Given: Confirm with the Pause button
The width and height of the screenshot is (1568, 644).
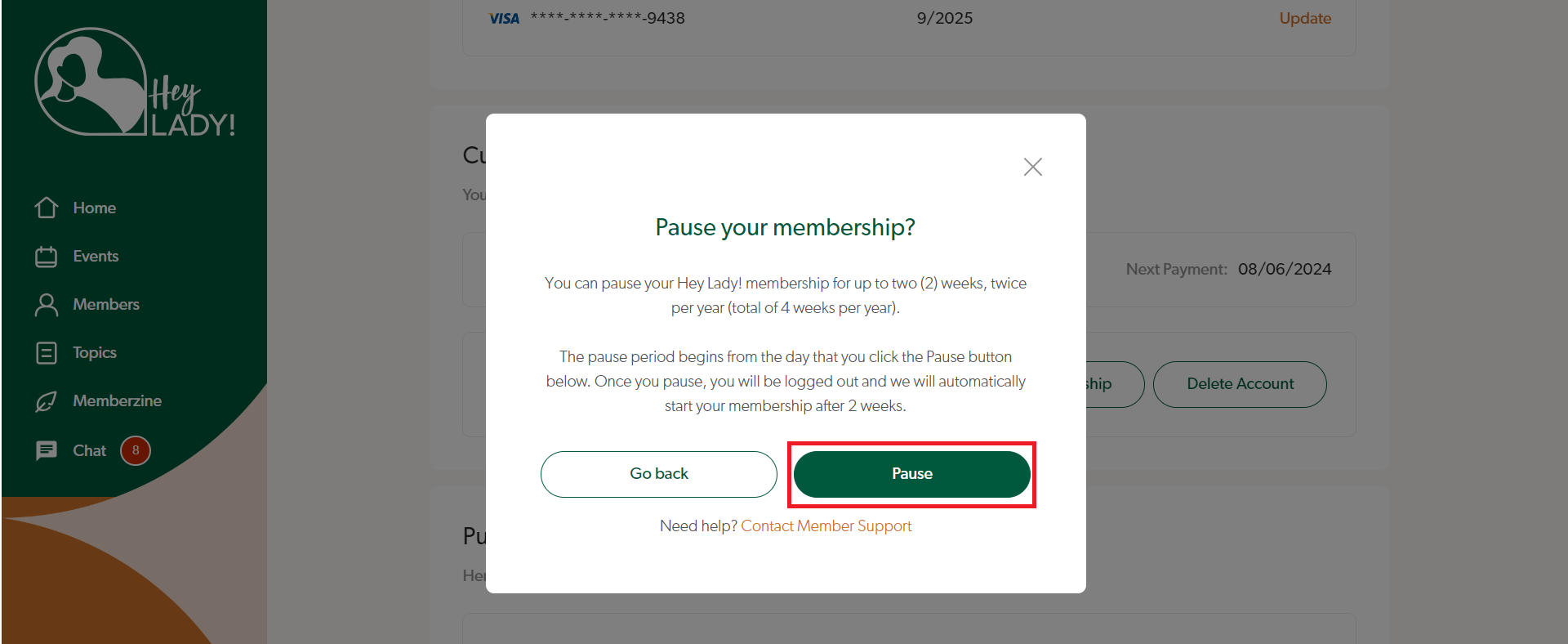Looking at the screenshot, I should click(x=911, y=474).
